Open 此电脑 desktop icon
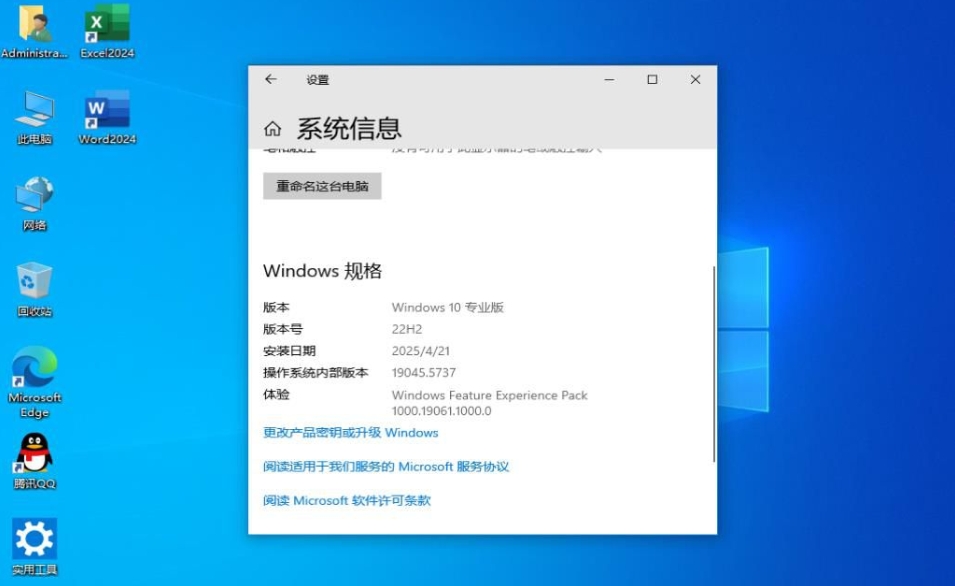 (x=34, y=111)
